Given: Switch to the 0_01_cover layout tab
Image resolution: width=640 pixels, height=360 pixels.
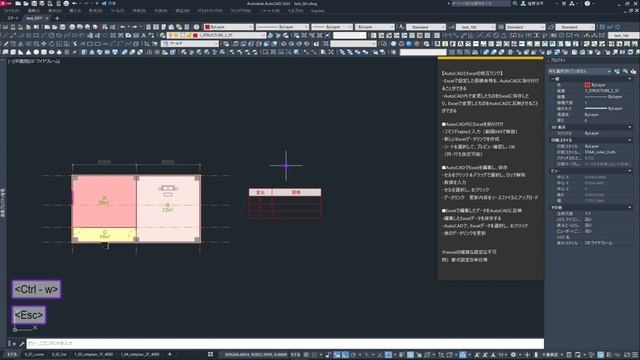Looking at the screenshot, I should (x=34, y=355).
